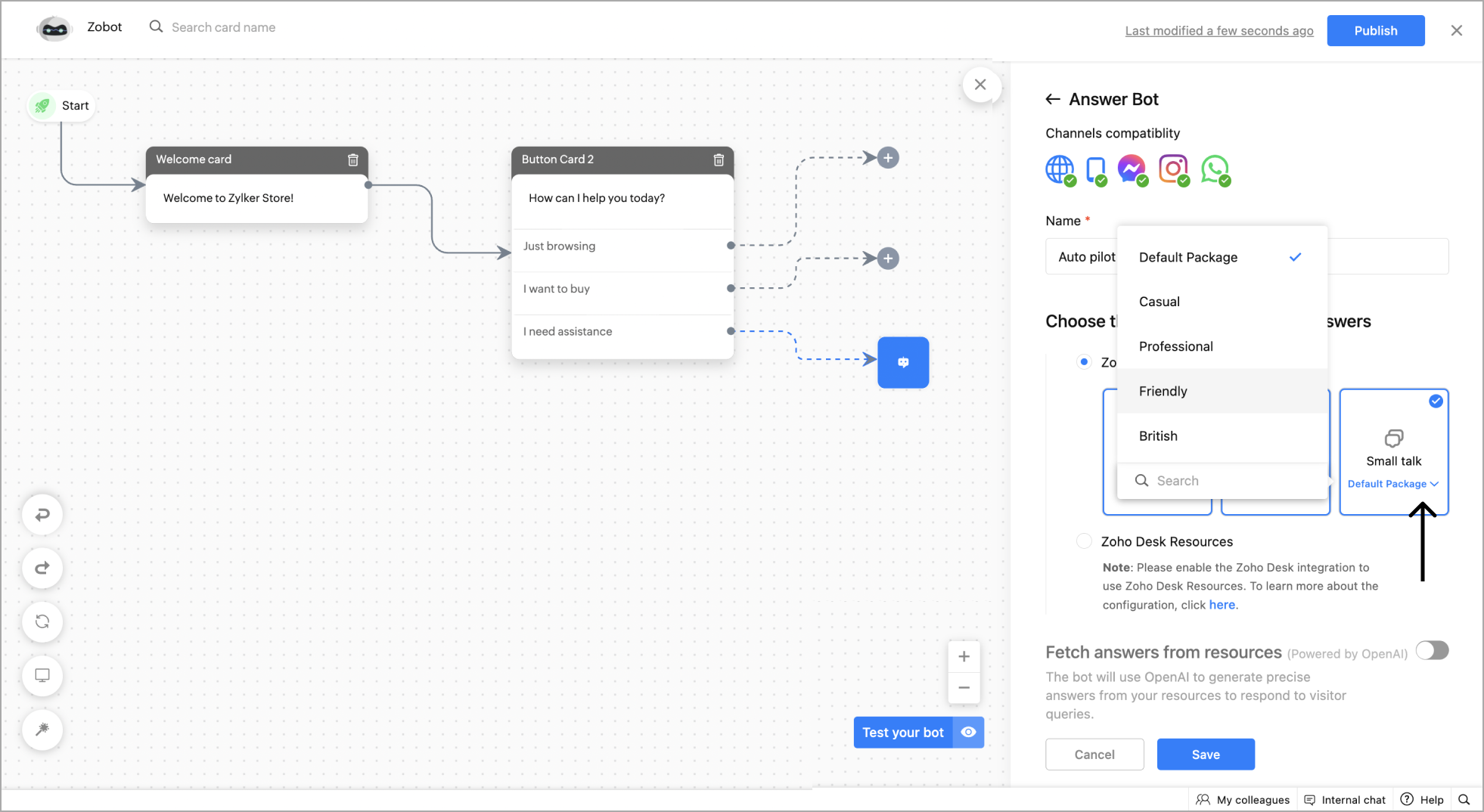This screenshot has width=1484, height=812.
Task: Select the I want to buy row
Action: click(622, 289)
